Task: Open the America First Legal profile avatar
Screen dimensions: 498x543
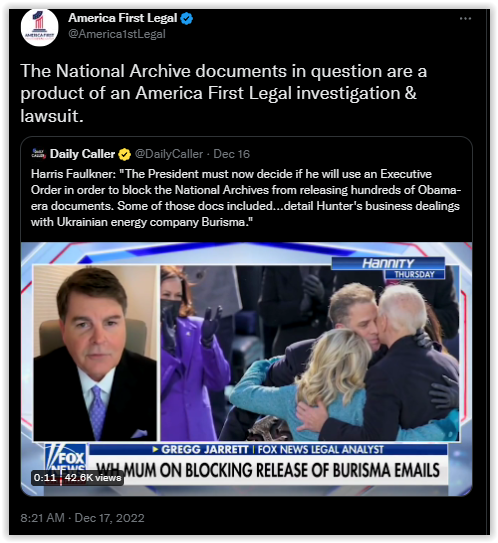Action: [x=39, y=27]
